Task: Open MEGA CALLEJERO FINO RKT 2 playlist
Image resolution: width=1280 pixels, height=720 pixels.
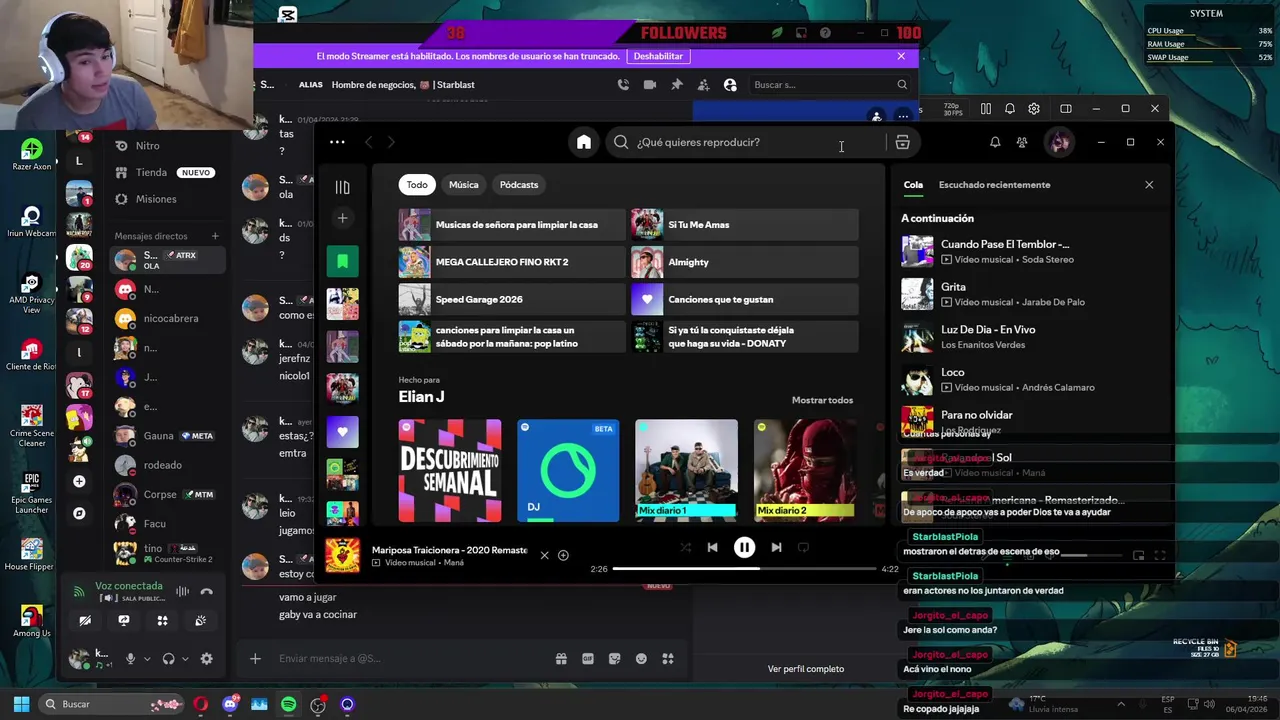Action: pyautogui.click(x=512, y=262)
